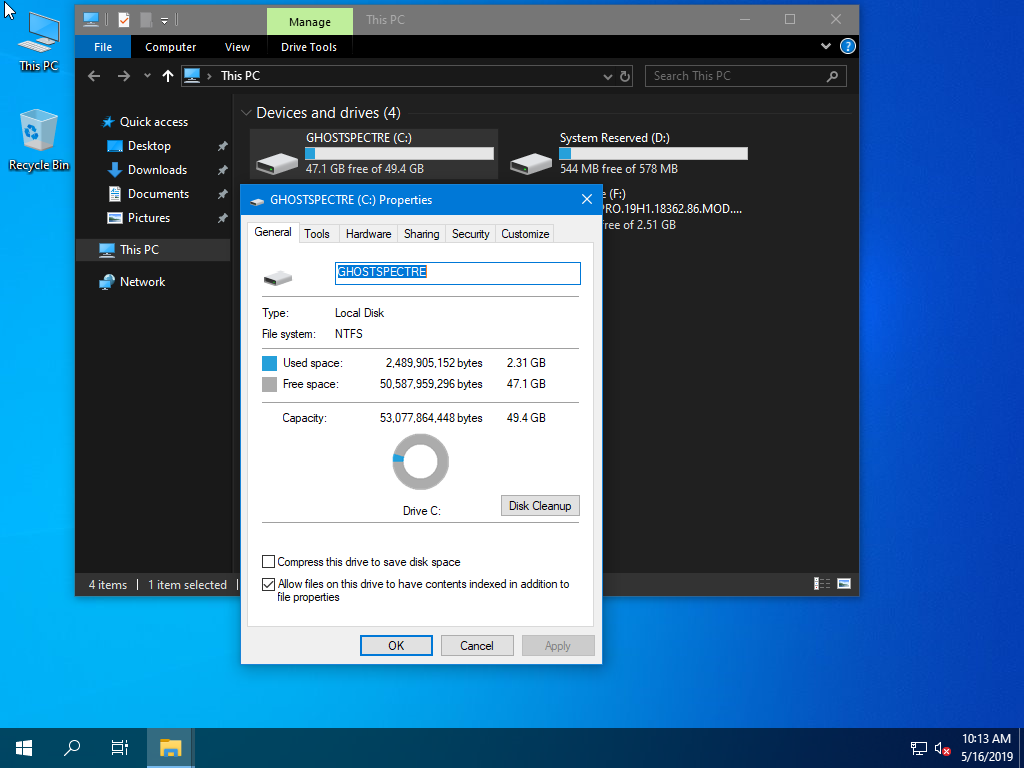Click the Drive C usage donut chart
Viewport: 1024px width, 768px height.
pos(421,462)
